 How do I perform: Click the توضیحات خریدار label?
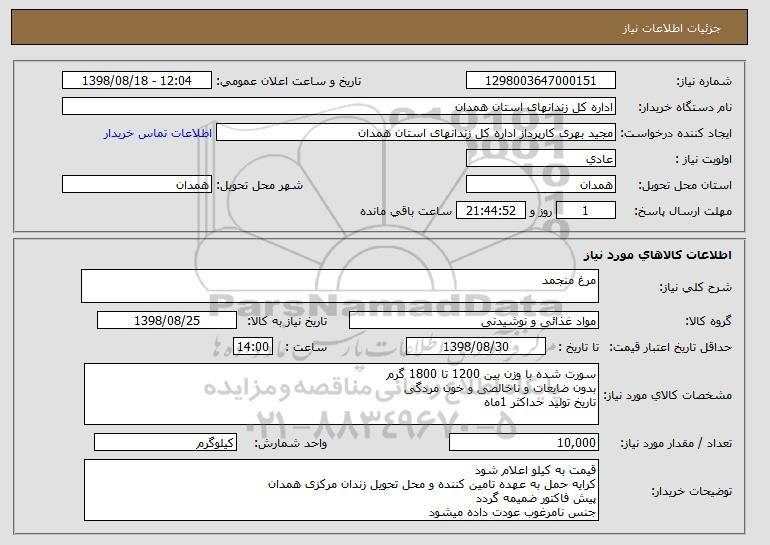691,491
